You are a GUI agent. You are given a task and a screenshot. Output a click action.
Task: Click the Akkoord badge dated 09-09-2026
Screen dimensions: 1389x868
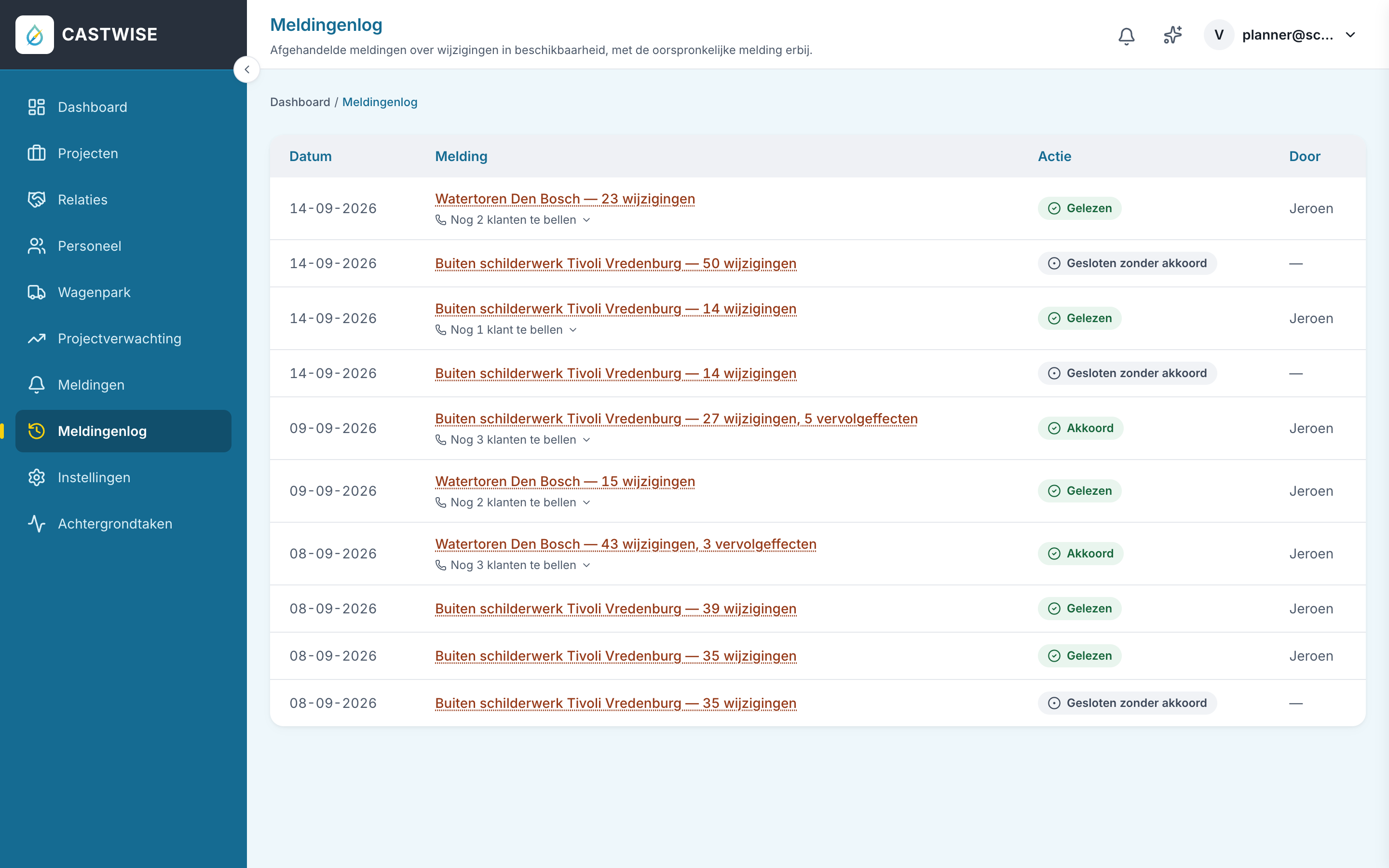(1080, 428)
